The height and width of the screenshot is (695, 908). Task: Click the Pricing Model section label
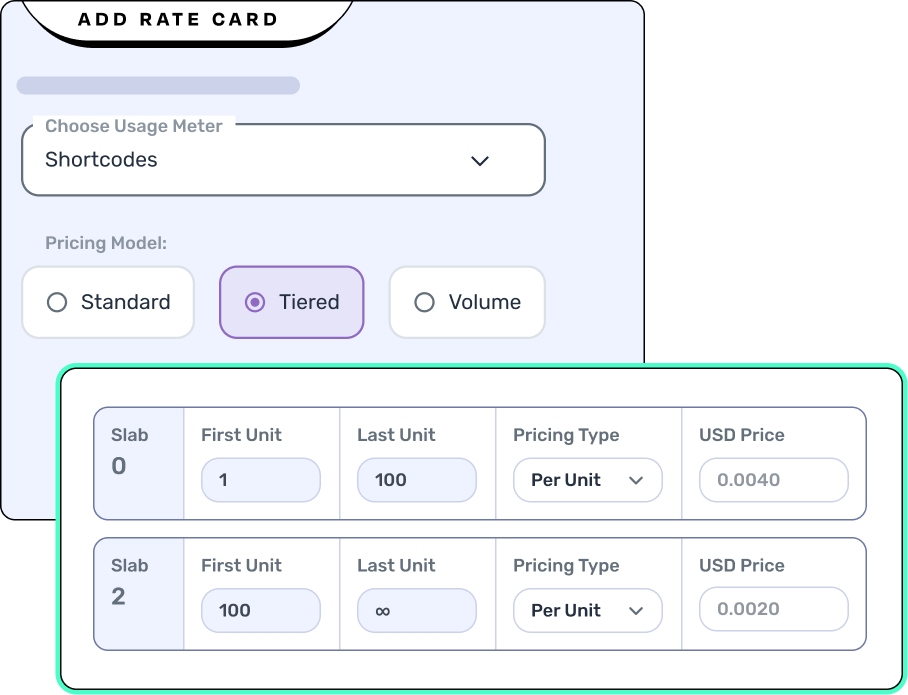[x=107, y=243]
